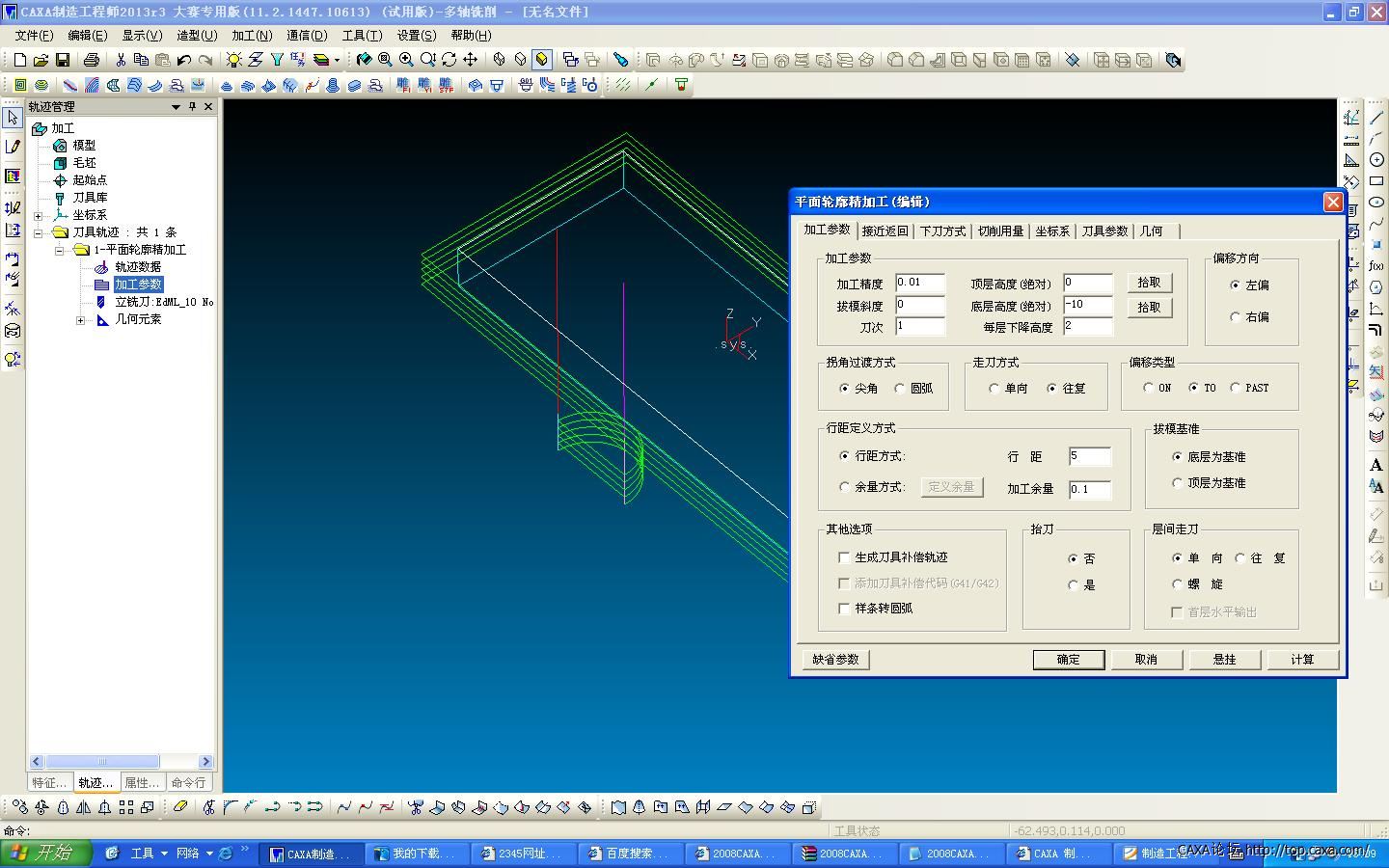Screen dimensions: 1389x868
Task: Open the 文件(F) menu
Action: point(34,35)
